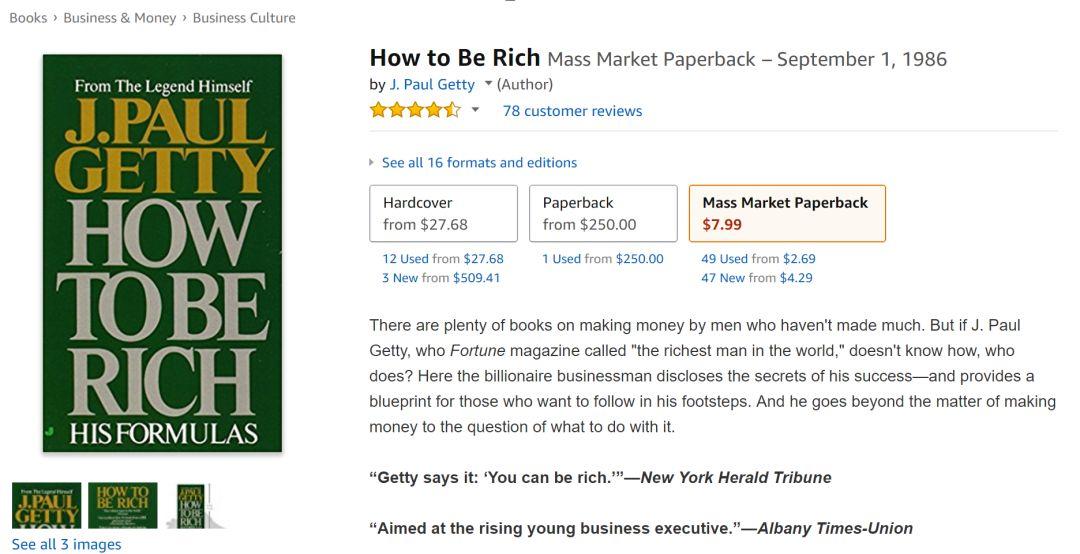Open the J. Paul Getty author link
The image size is (1080, 554).
tap(432, 84)
